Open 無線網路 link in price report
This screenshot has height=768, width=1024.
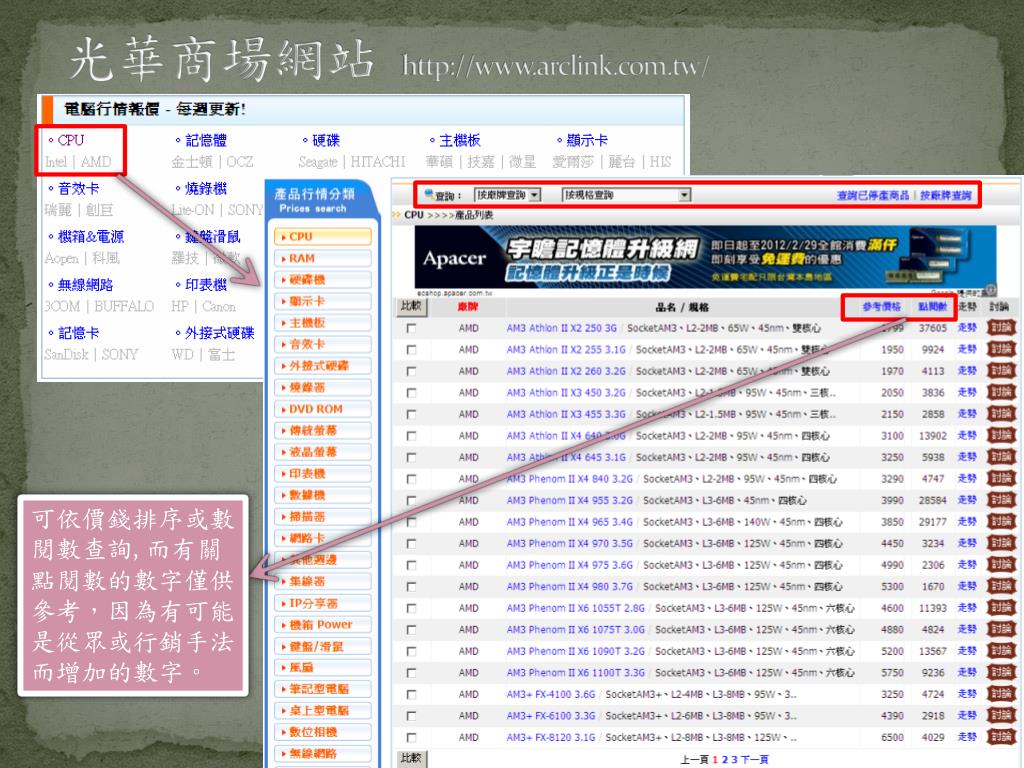86,285
